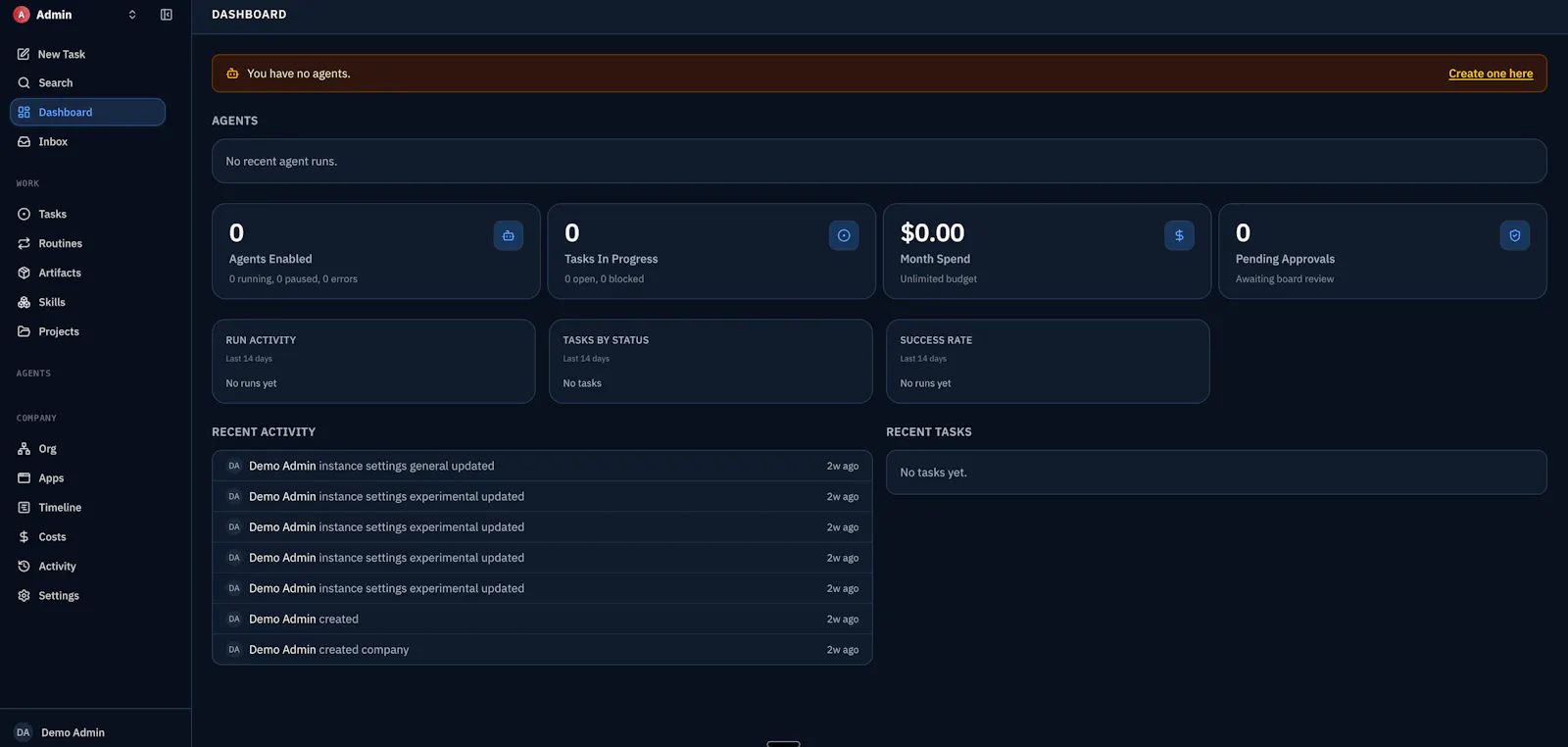Follow the Create one here link
1568x747 pixels.
(1491, 74)
